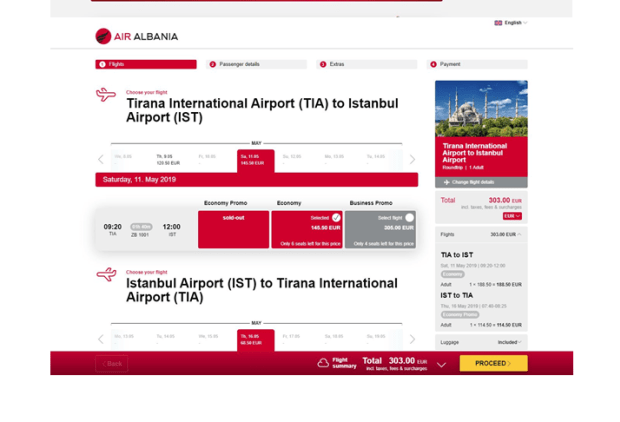Click the sold-out Economy Promo fare
Image resolution: width=620 pixels, height=422 pixels.
click(x=233, y=229)
